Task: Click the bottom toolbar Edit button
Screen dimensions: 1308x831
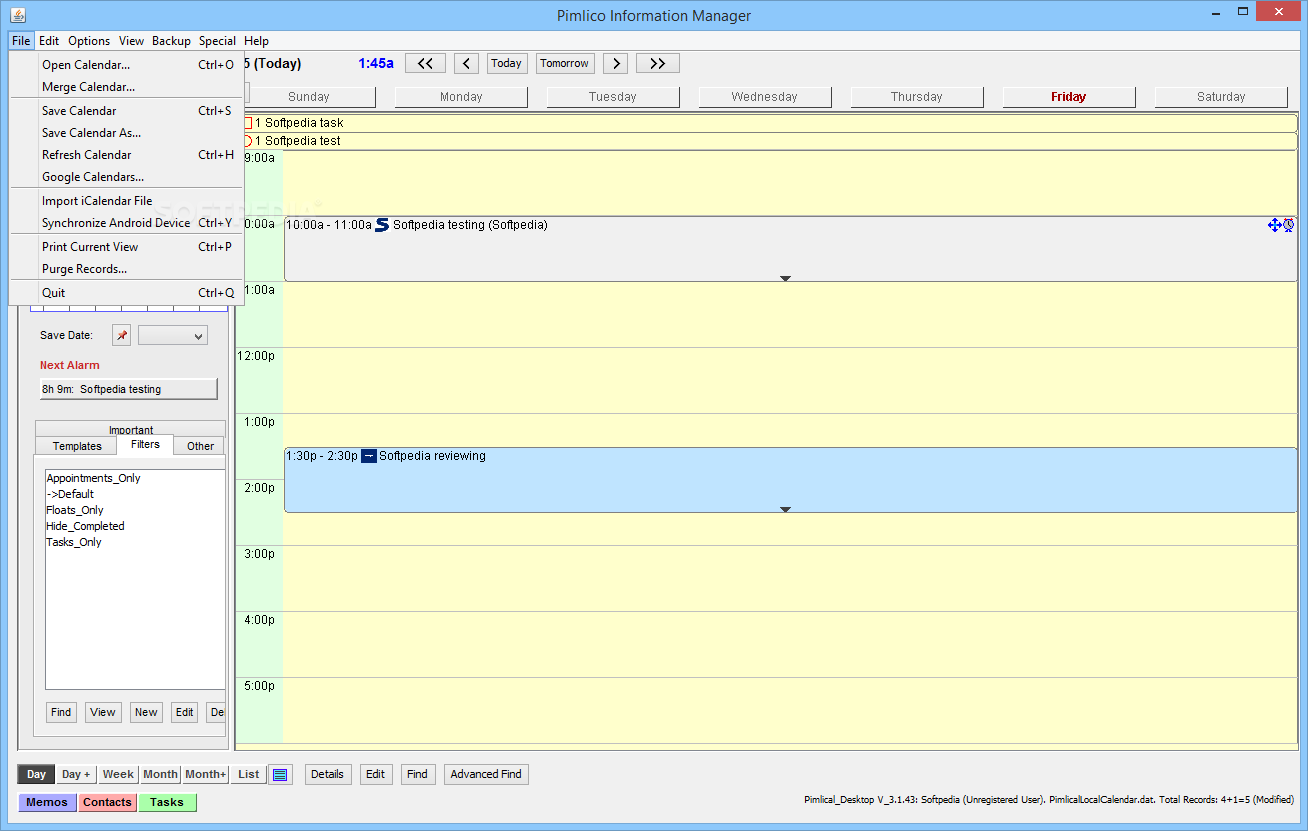Action: 375,774
